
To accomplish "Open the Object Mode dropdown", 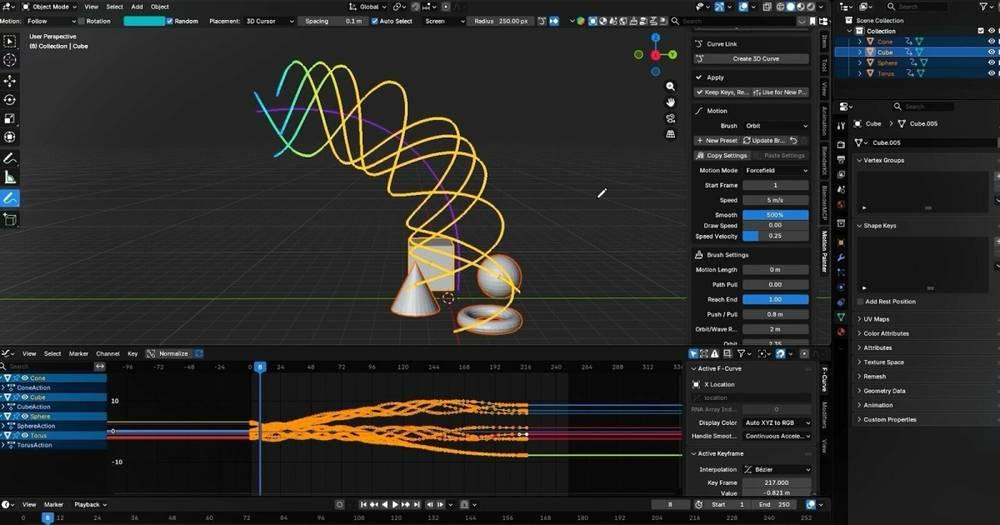I will tap(50, 6).
